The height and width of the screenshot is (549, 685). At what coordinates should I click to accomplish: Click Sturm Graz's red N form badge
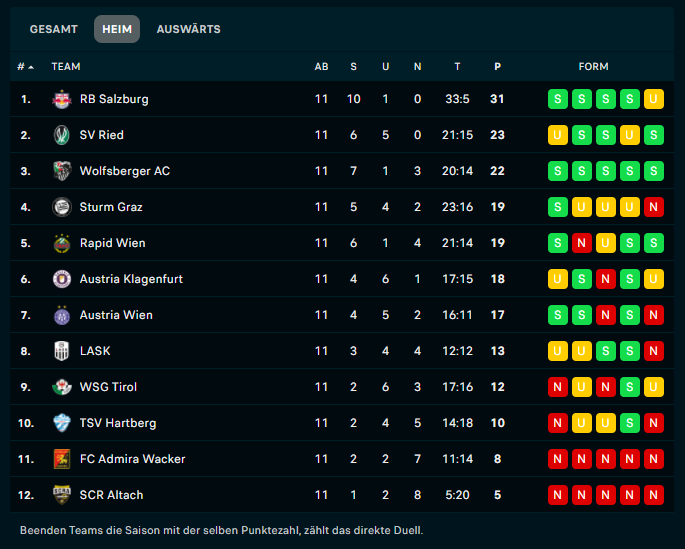click(654, 207)
